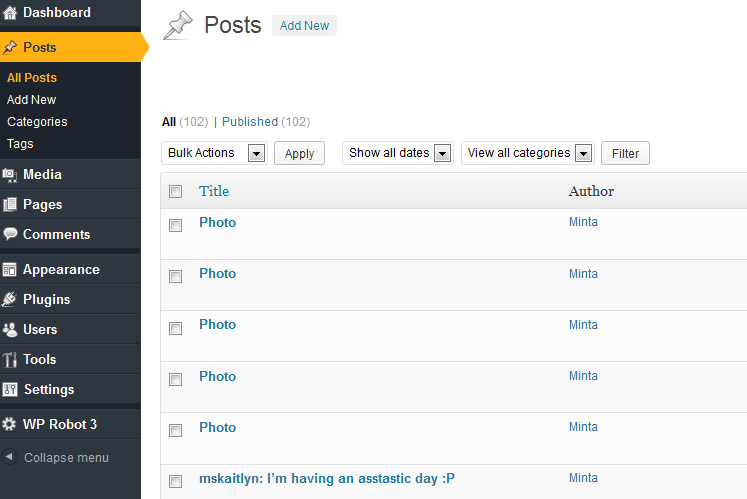Viewport: 747px width, 499px height.
Task: Open Categories in the Posts submenu
Action: (37, 122)
